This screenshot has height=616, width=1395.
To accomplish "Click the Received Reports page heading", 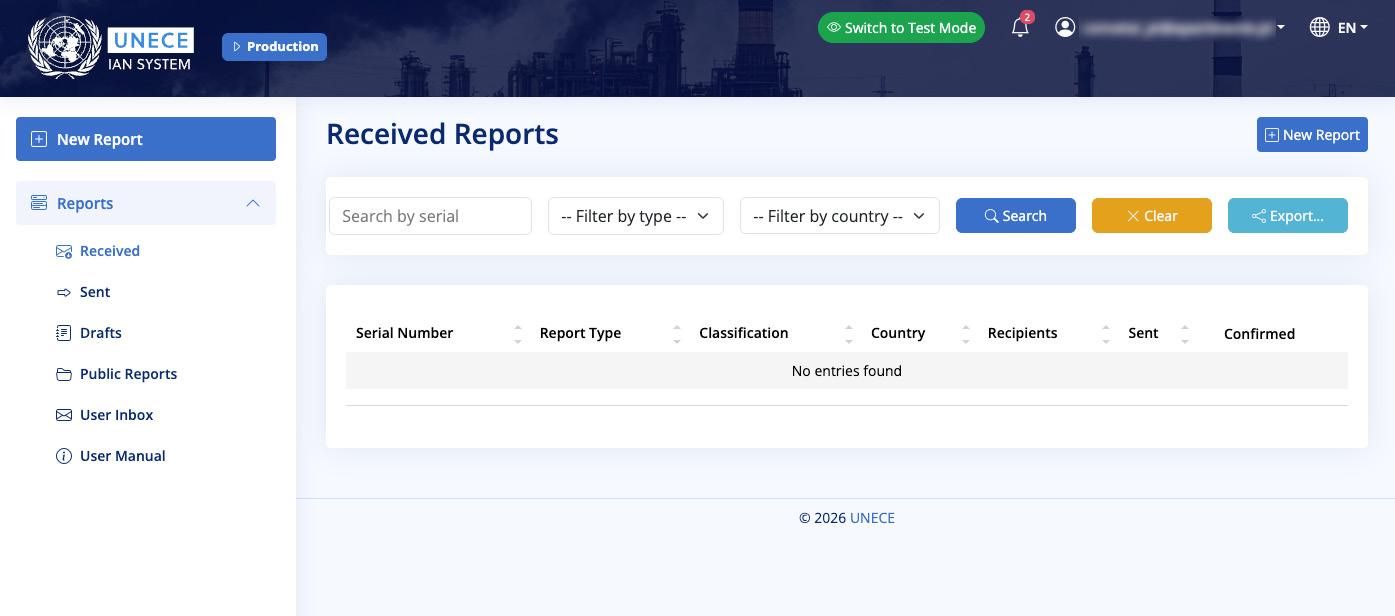I will tap(442, 134).
